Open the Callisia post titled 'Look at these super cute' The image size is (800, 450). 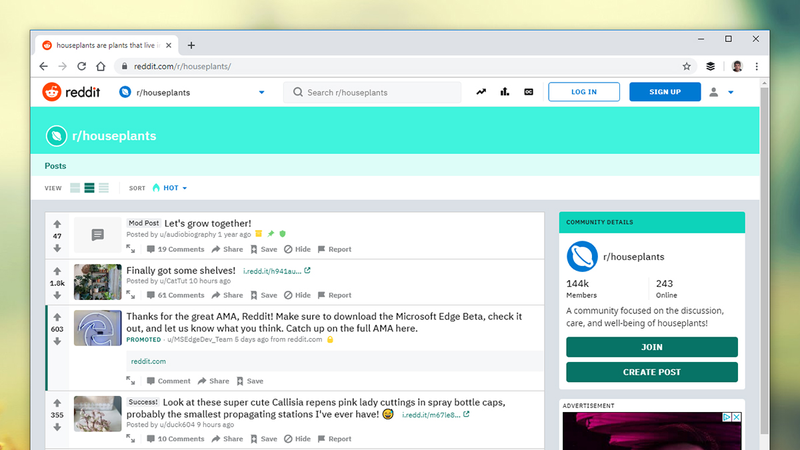point(316,408)
